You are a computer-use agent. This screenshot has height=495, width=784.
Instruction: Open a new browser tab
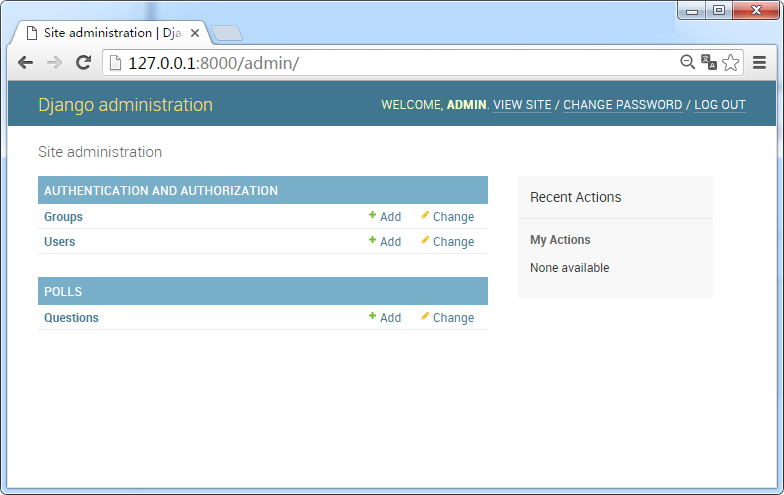pos(227,33)
